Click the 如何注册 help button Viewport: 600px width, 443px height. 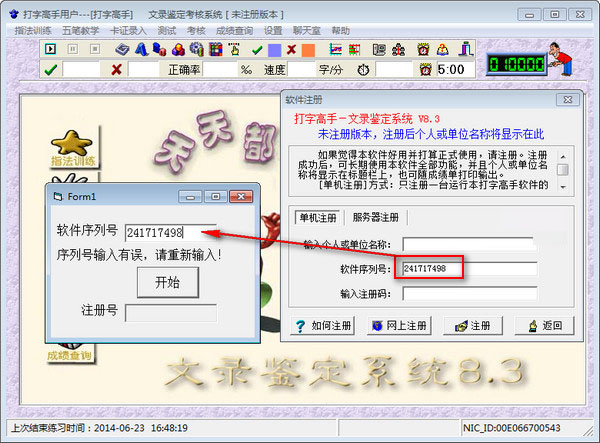click(x=328, y=326)
